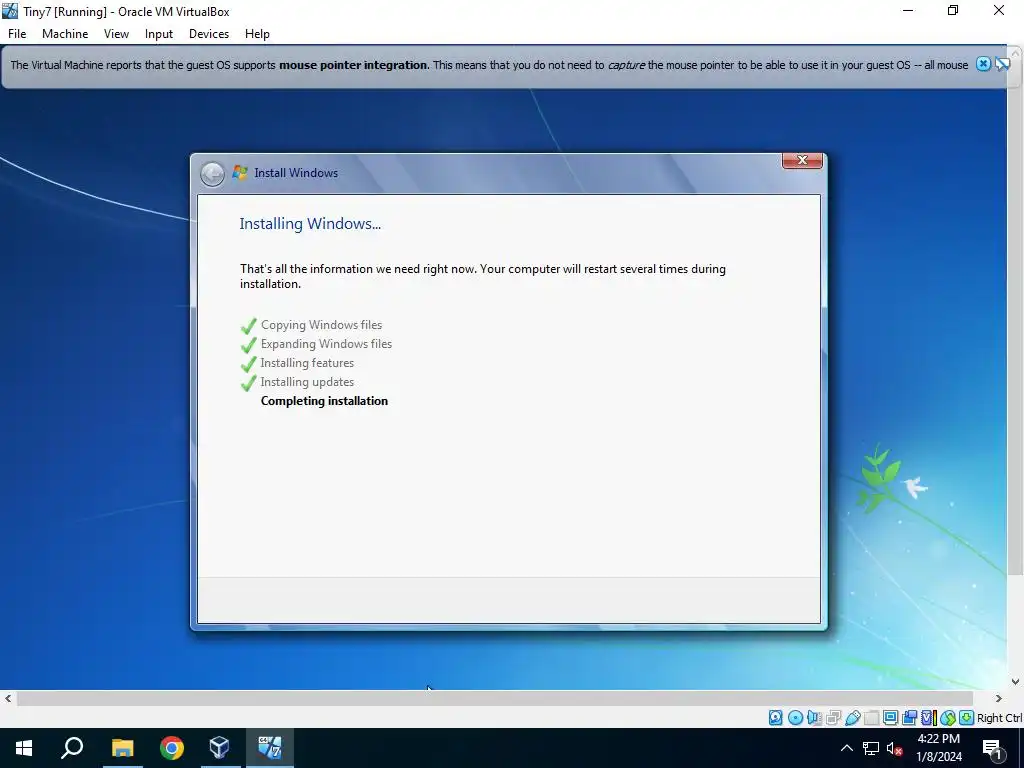Image resolution: width=1024 pixels, height=768 pixels.
Task: Click the "Right Ctrl" host key label
Action: [x=999, y=718]
